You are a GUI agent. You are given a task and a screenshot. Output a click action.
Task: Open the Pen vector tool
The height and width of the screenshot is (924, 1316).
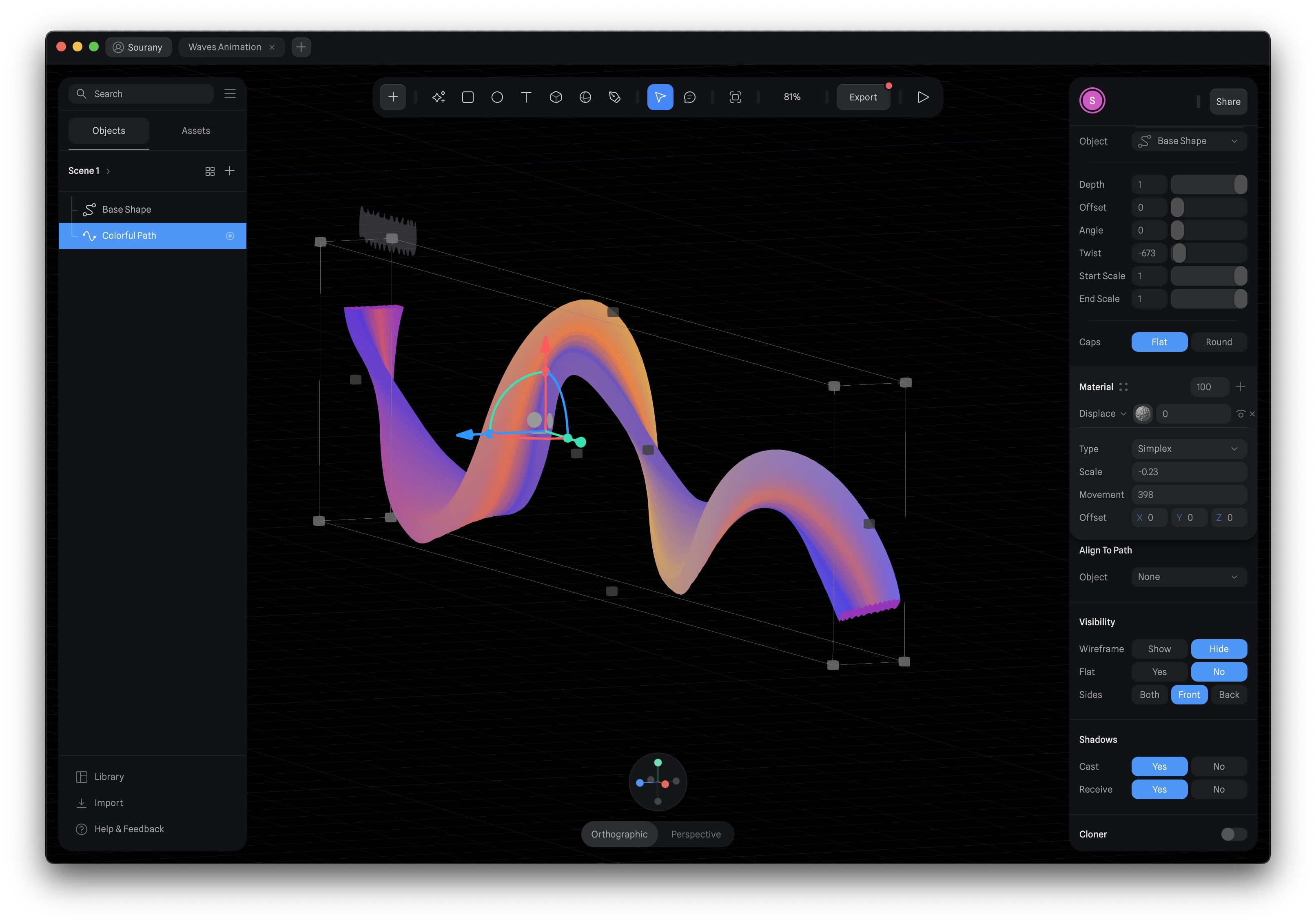pyautogui.click(x=614, y=97)
